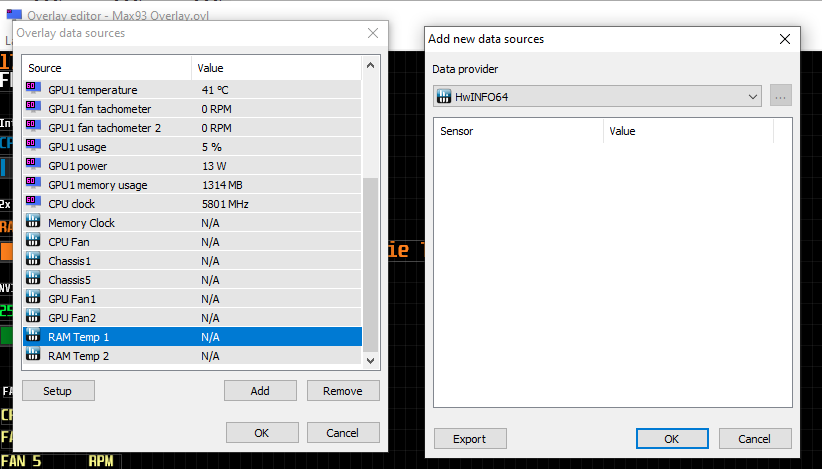Click the '13 W' value
The width and height of the screenshot is (822, 469).
(214, 166)
